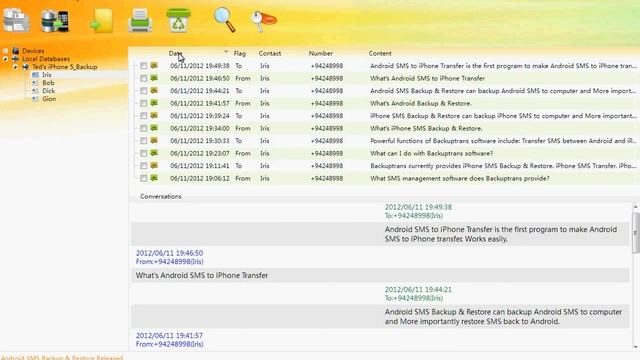This screenshot has height=360, width=640.
Task: Click the conversation scrollbar down arrow
Action: pyautogui.click(x=636, y=347)
